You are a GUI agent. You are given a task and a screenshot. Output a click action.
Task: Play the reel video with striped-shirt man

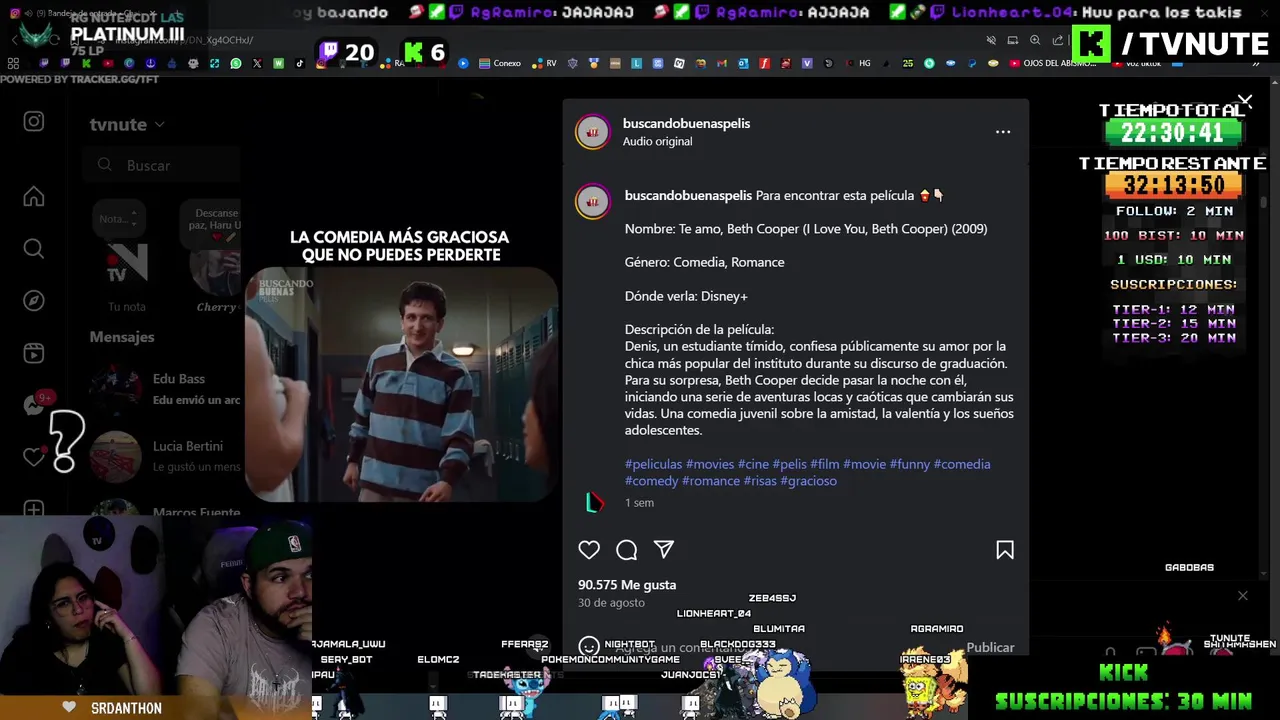[402, 384]
